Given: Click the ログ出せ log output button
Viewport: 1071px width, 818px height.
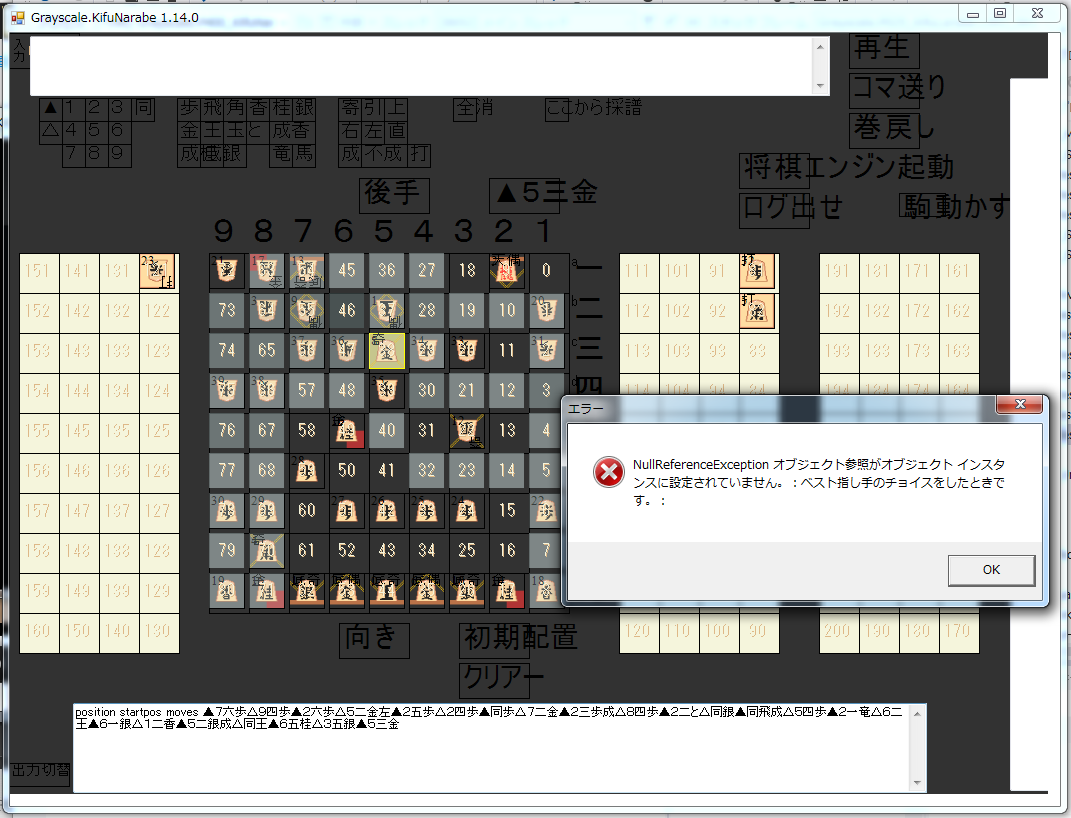Looking at the screenshot, I should [775, 210].
